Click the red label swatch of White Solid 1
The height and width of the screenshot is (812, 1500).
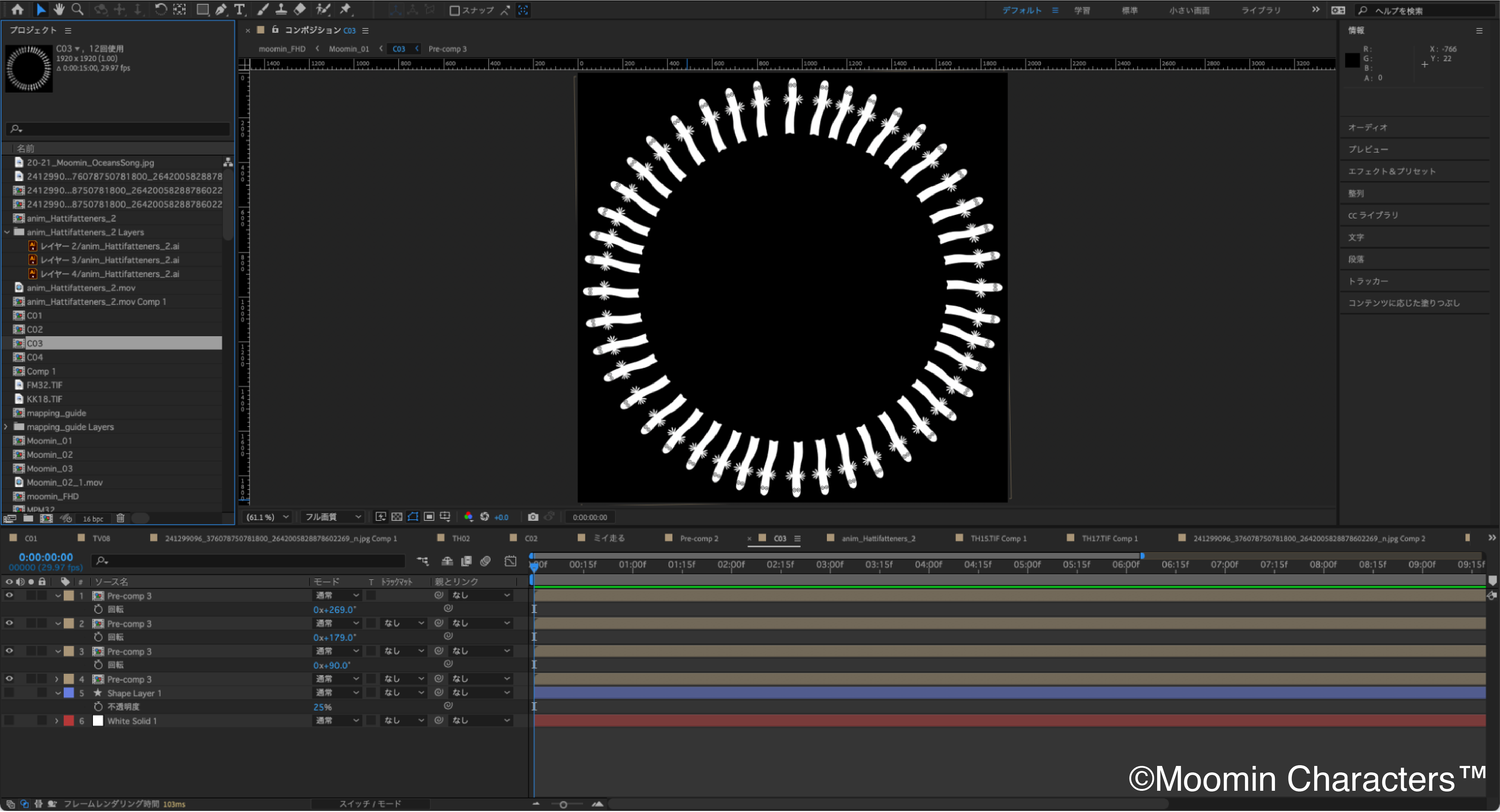[x=69, y=721]
